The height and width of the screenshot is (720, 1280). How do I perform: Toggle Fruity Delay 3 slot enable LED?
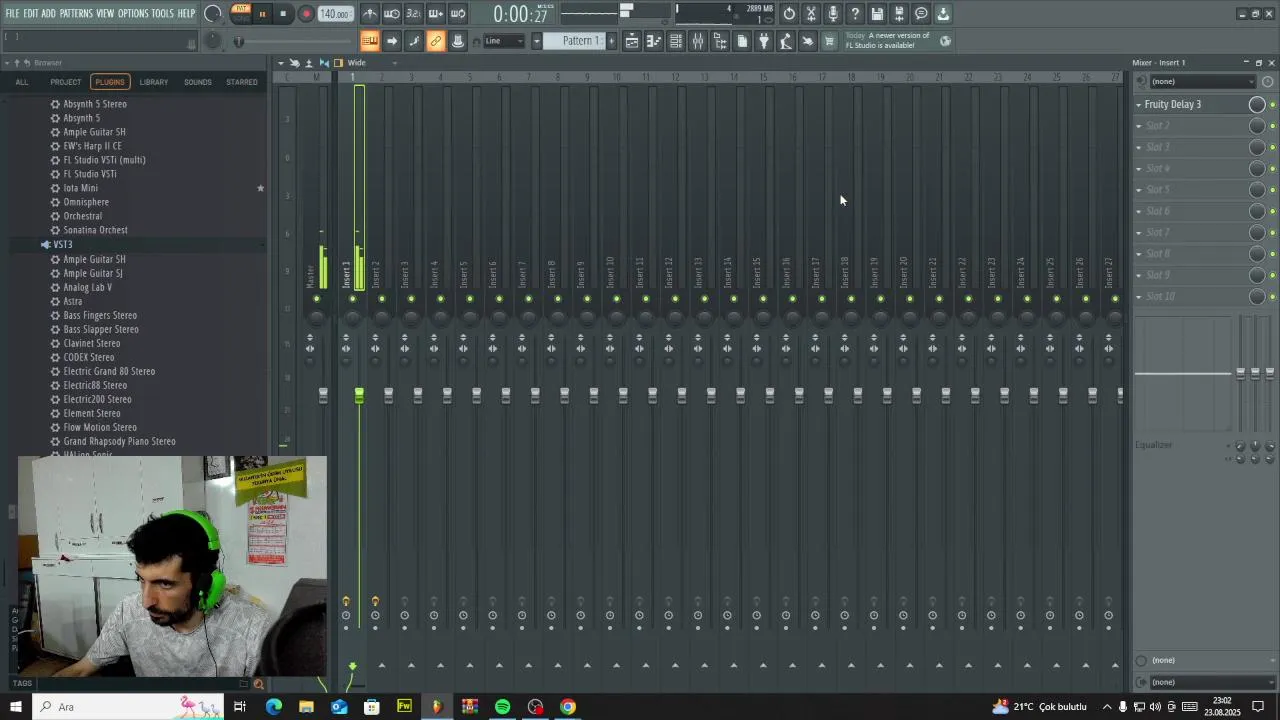point(1272,105)
